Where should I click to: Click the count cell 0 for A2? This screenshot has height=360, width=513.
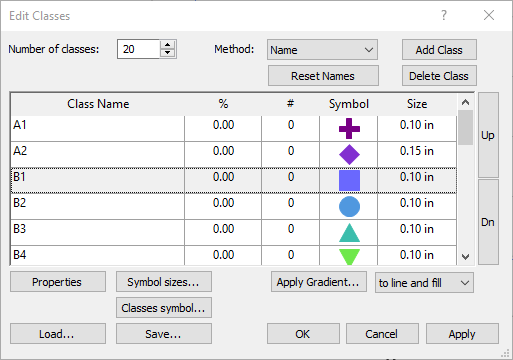[x=291, y=155]
